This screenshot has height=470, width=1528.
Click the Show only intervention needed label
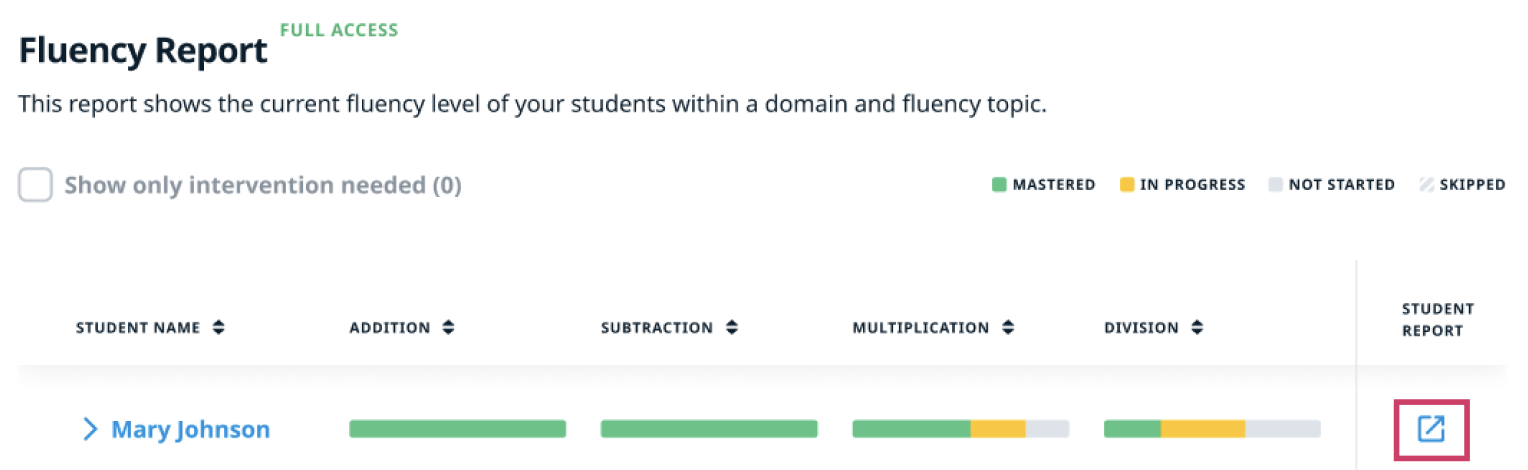coord(263,186)
